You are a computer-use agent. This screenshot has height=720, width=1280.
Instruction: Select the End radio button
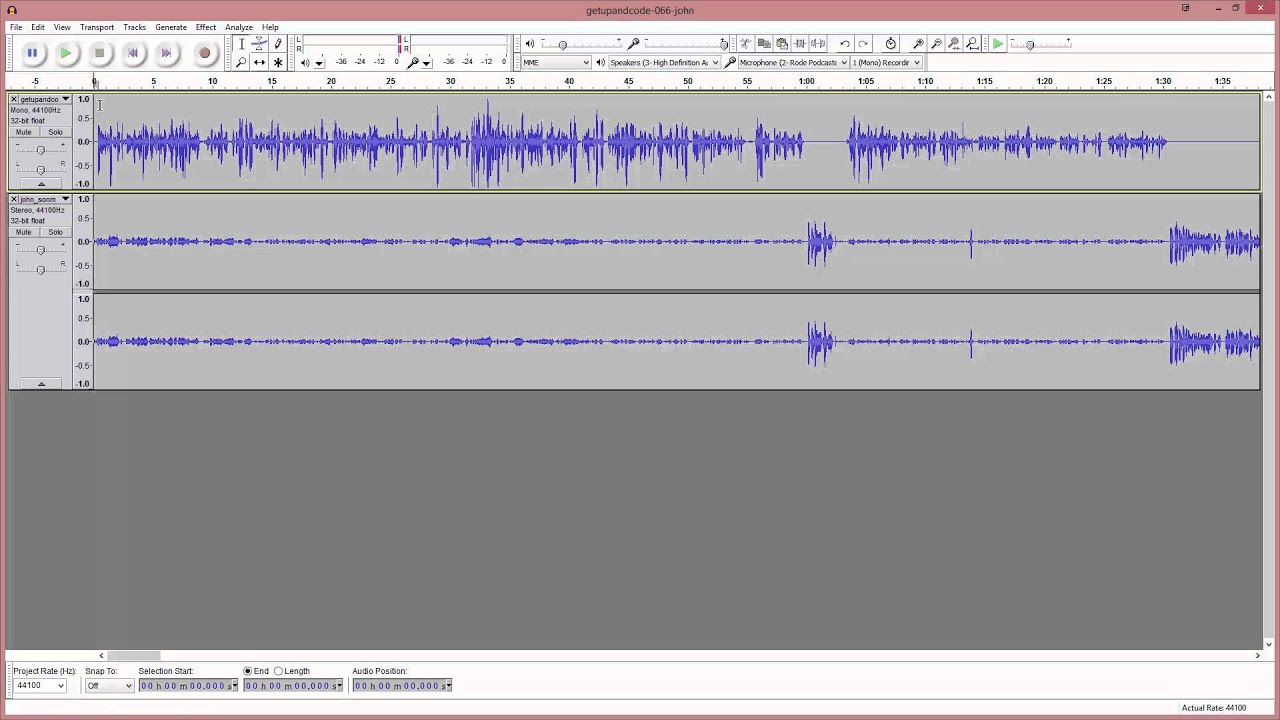pyautogui.click(x=248, y=671)
